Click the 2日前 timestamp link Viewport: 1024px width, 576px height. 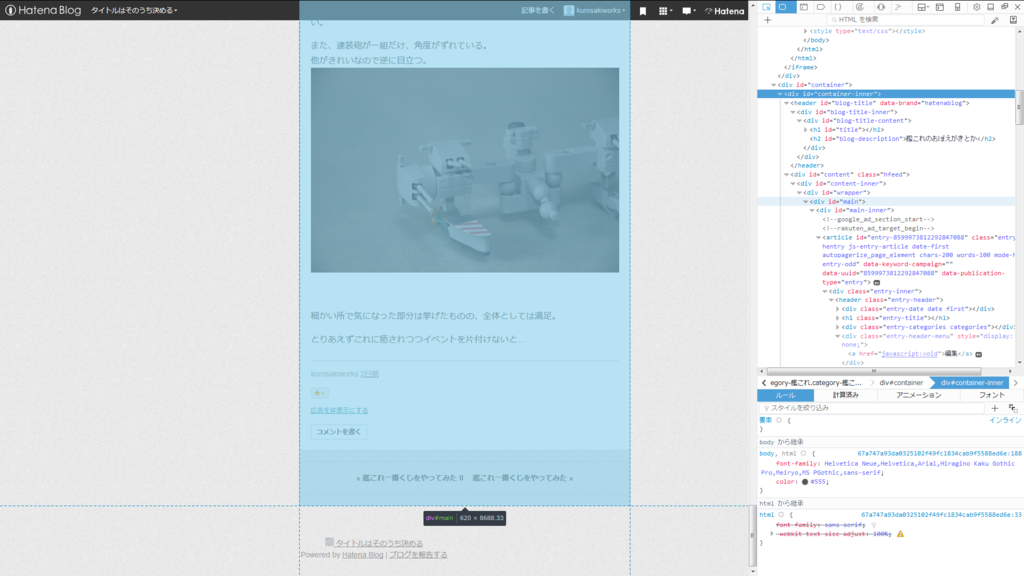(370, 374)
